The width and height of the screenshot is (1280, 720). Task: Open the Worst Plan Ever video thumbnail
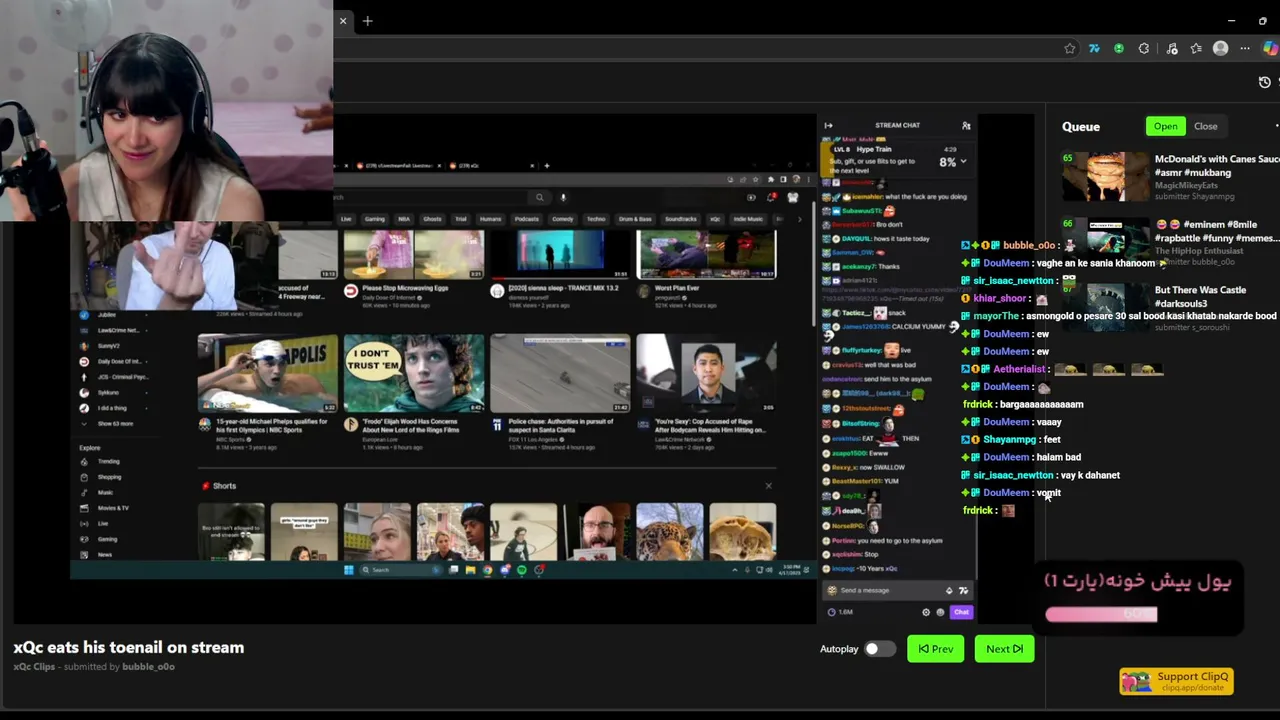point(706,254)
